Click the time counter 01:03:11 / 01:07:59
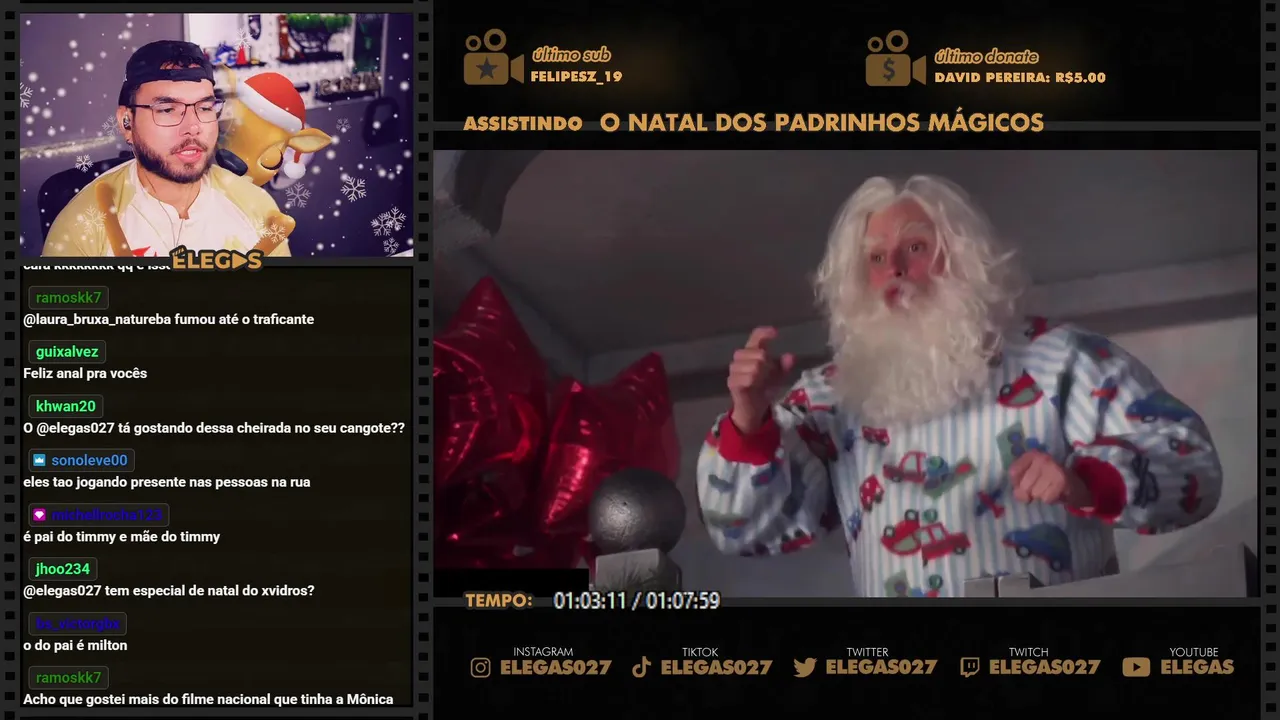This screenshot has width=1280, height=720. point(637,601)
